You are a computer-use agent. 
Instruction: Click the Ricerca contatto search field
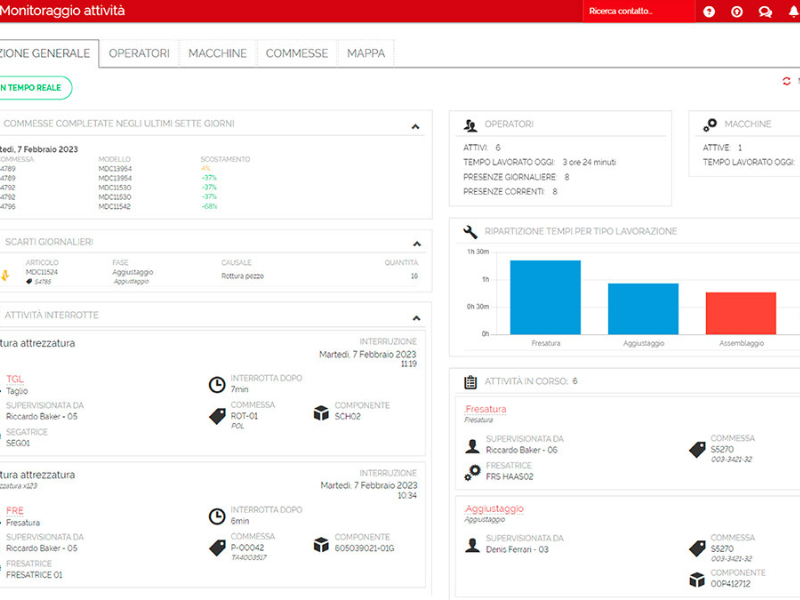pos(638,12)
